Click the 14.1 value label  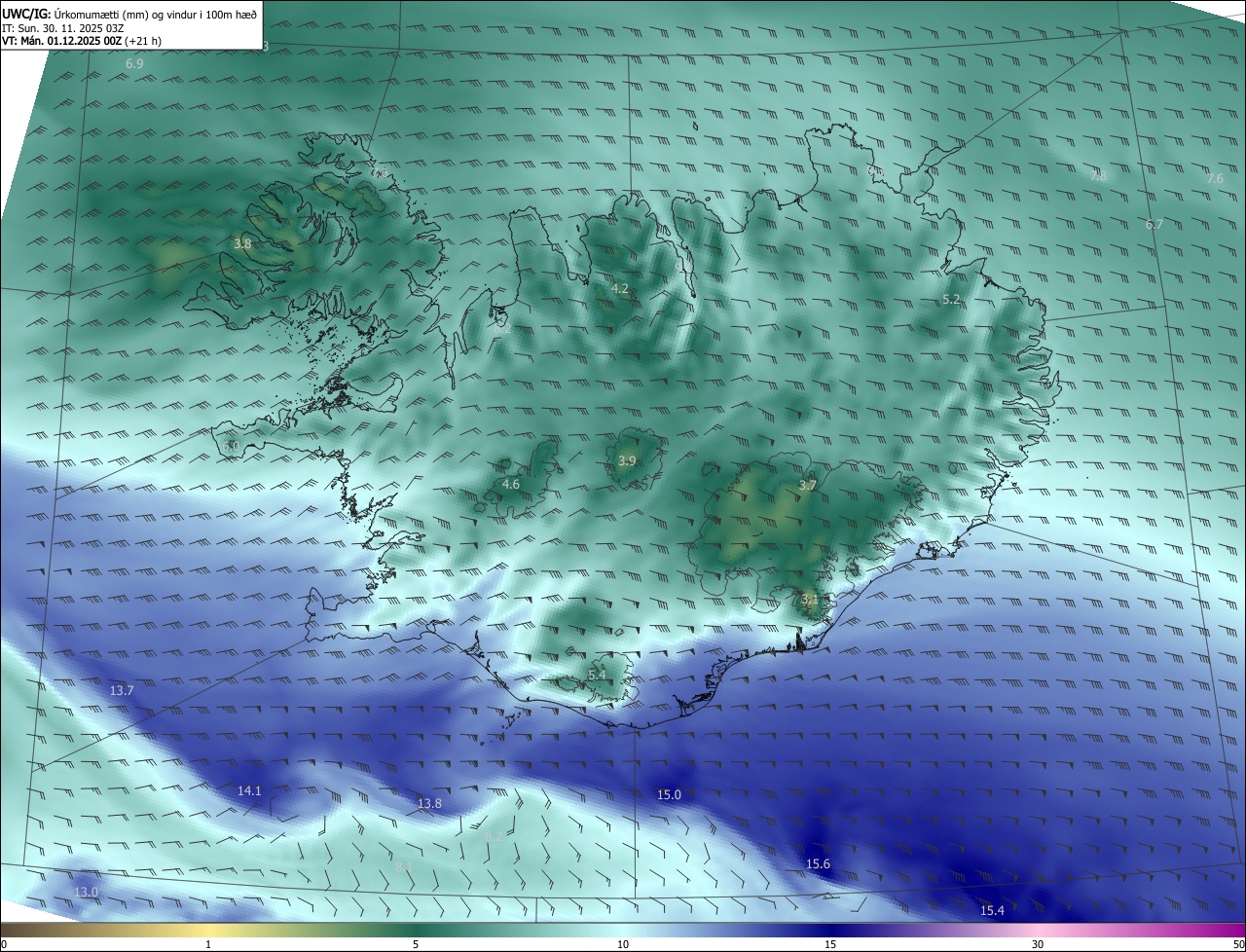249,791
